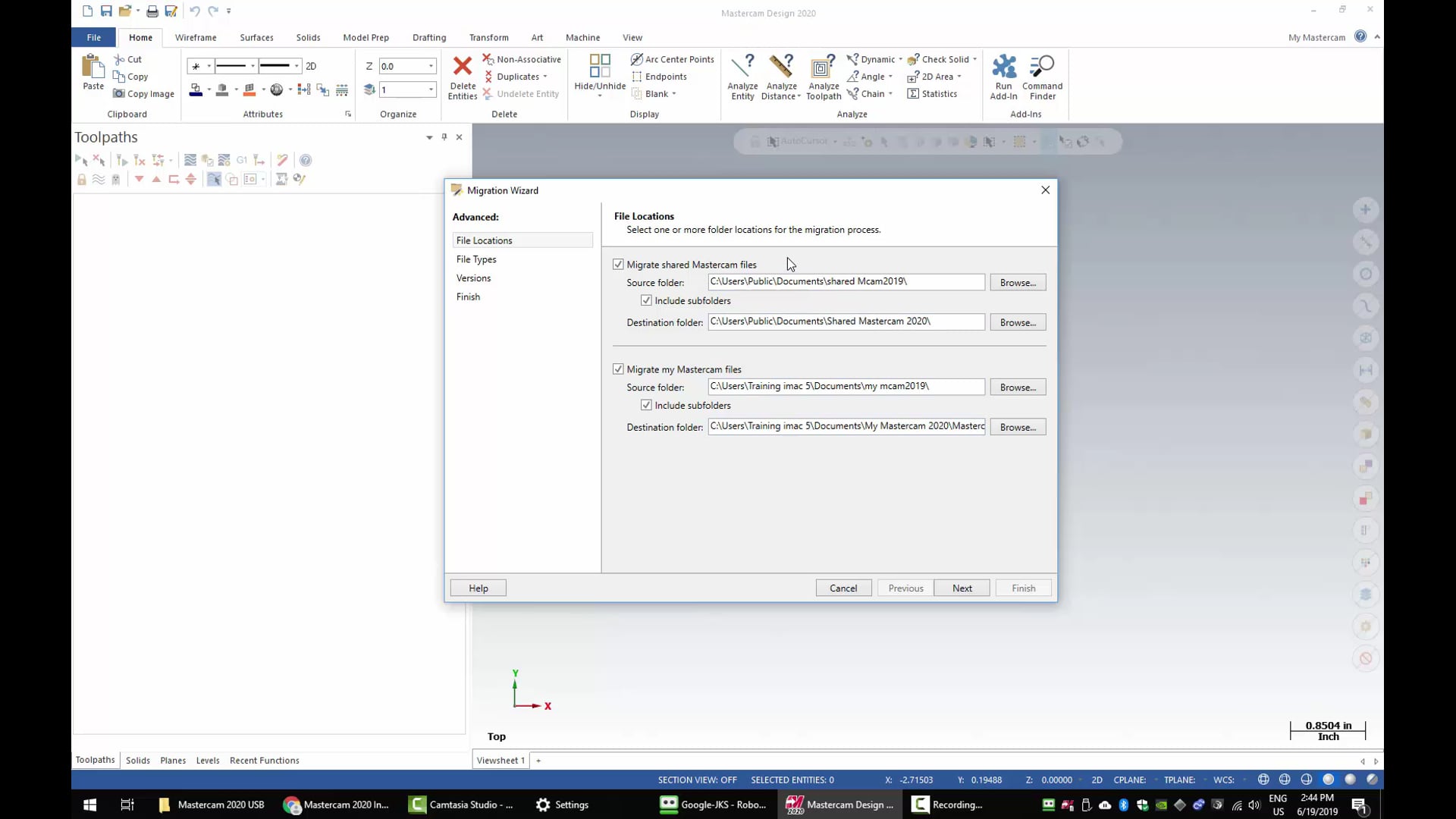Click the Print icon in quick access toolbar

pyautogui.click(x=152, y=11)
